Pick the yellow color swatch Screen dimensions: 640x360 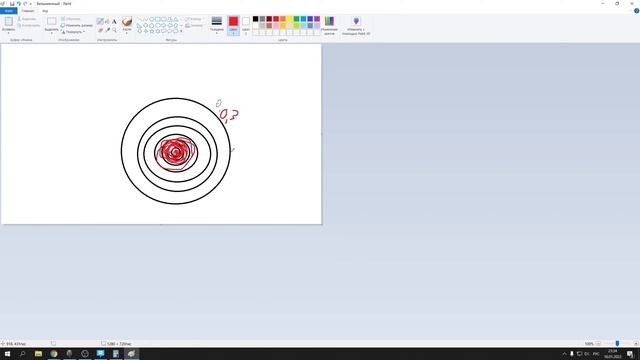[x=290, y=19]
